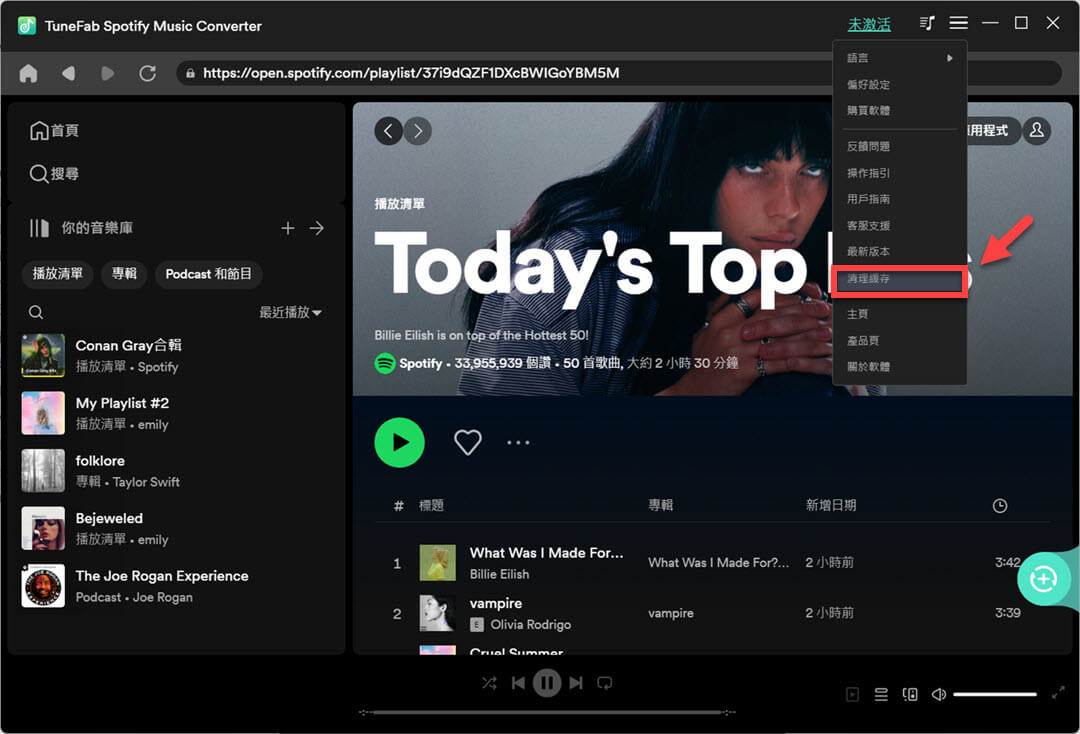Reload the page with the refresh icon
Viewport: 1080px width, 734px height.
147,73
